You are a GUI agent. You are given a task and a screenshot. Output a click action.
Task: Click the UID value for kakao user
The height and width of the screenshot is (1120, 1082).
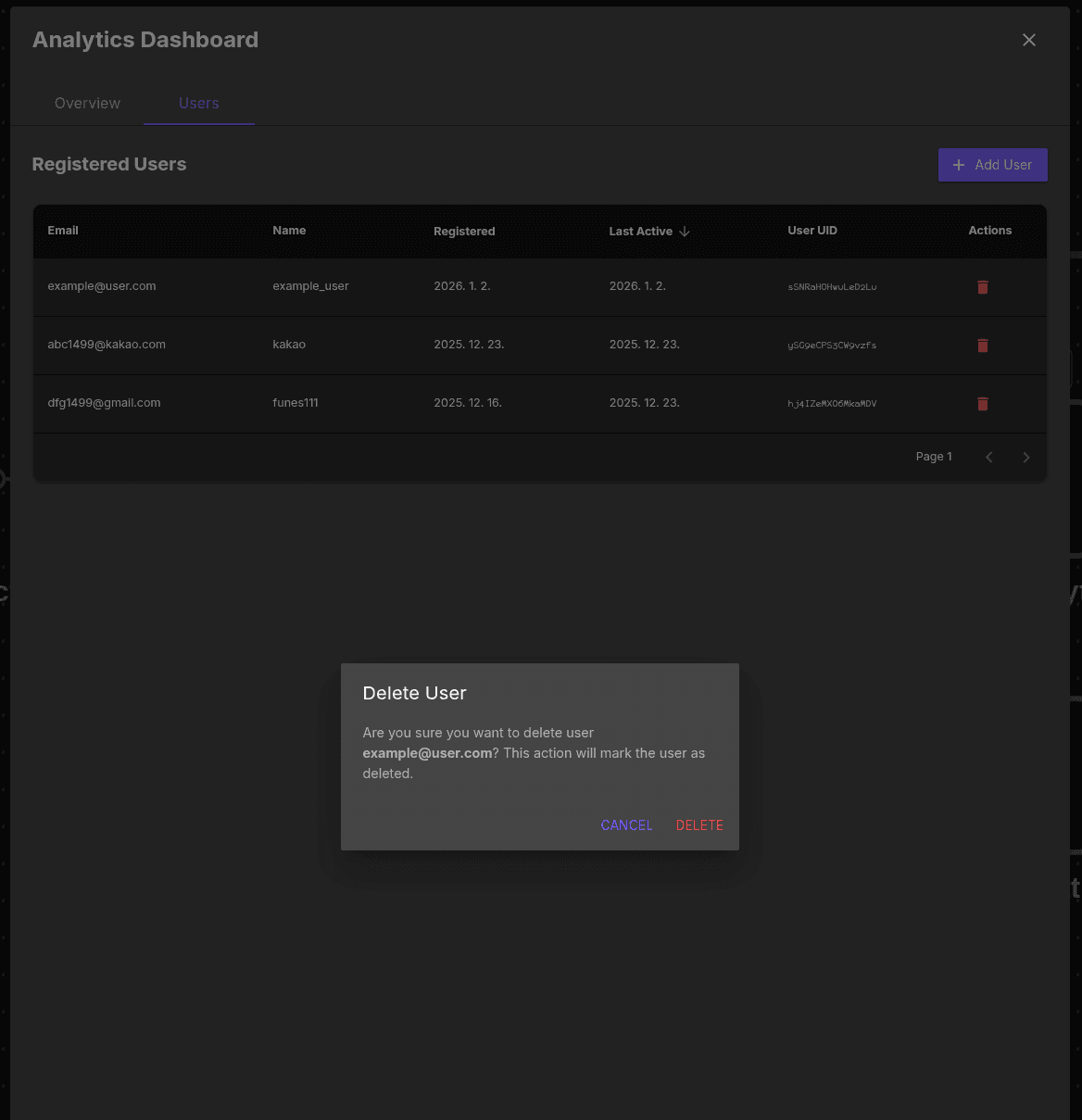832,345
